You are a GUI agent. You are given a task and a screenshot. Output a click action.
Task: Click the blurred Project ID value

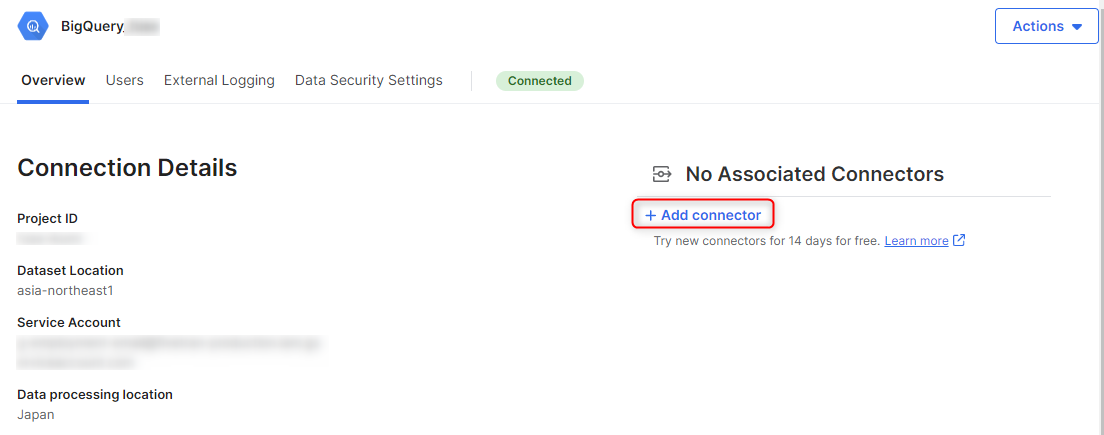[51, 238]
